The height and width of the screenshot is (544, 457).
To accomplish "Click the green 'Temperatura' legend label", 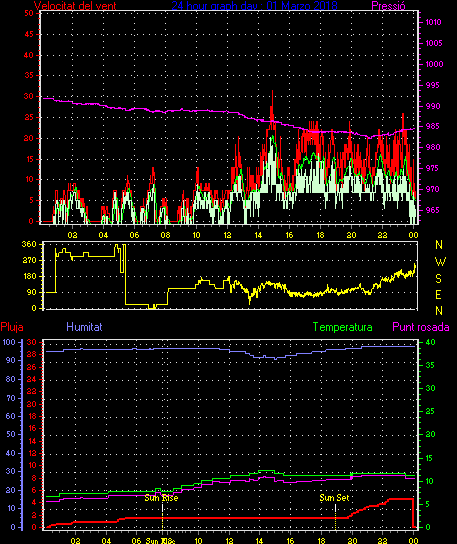I will pyautogui.click(x=342, y=327).
